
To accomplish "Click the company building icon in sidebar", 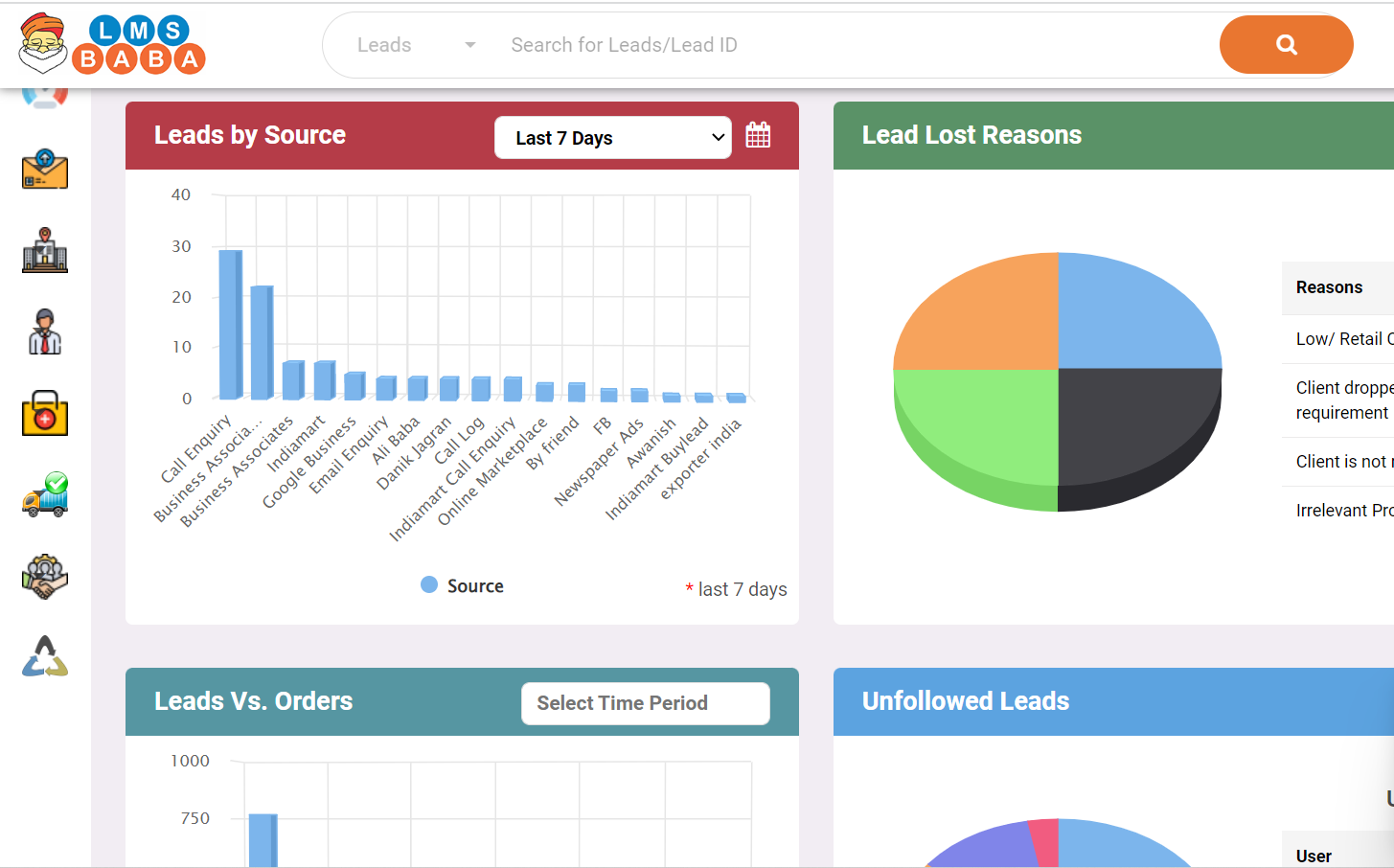I will (44, 250).
